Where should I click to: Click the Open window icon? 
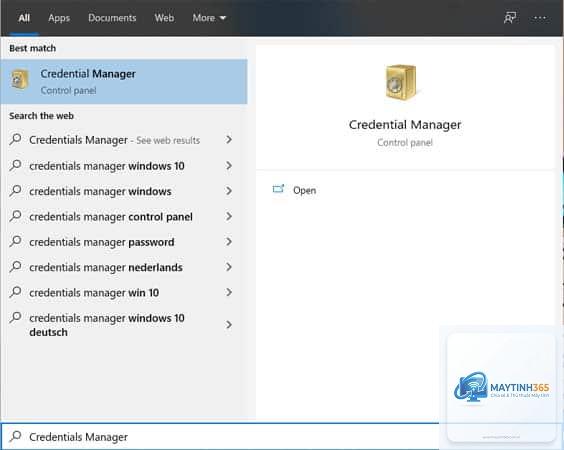pos(278,189)
